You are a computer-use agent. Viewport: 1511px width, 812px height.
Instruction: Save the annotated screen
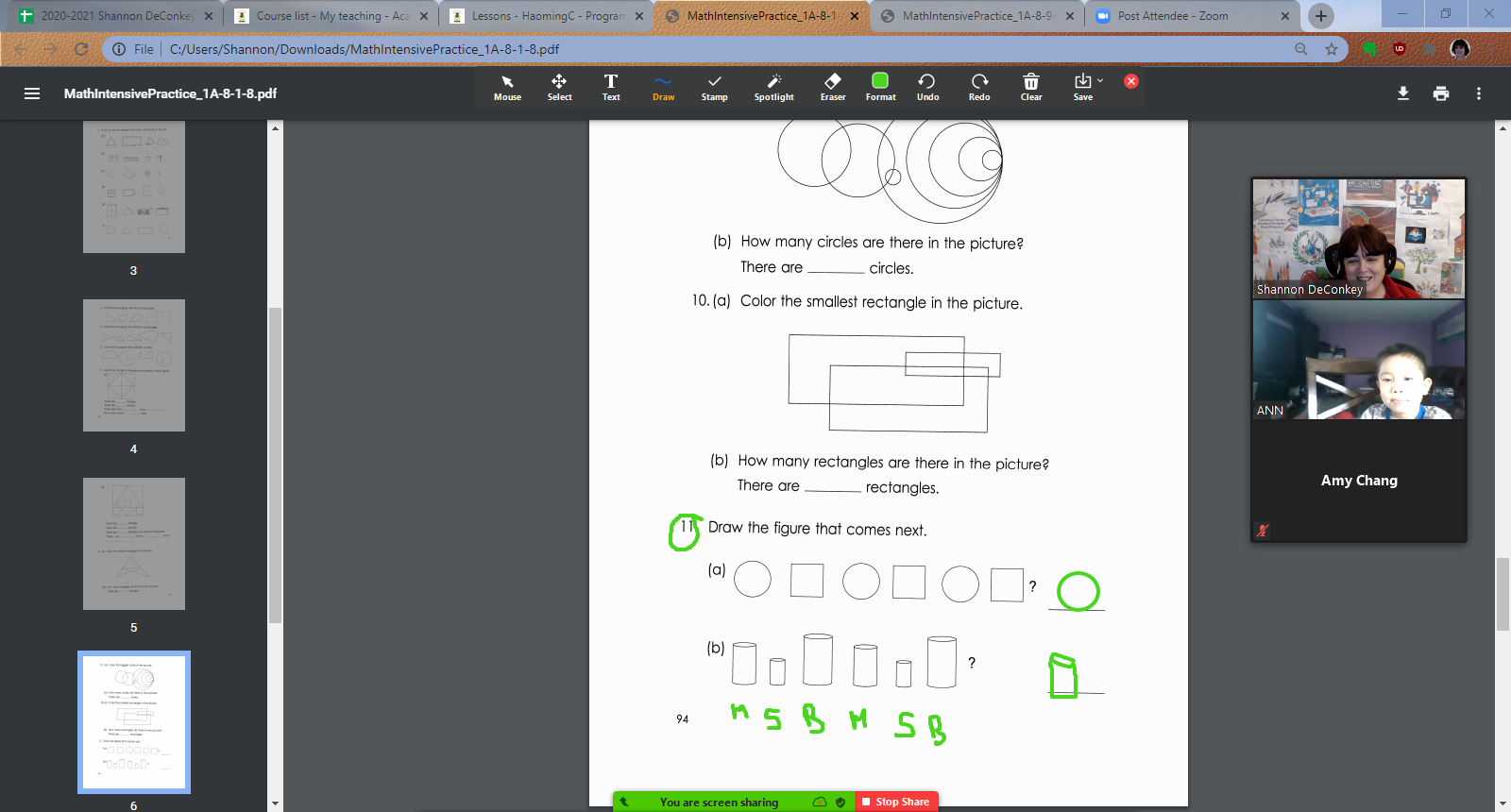(x=1082, y=88)
